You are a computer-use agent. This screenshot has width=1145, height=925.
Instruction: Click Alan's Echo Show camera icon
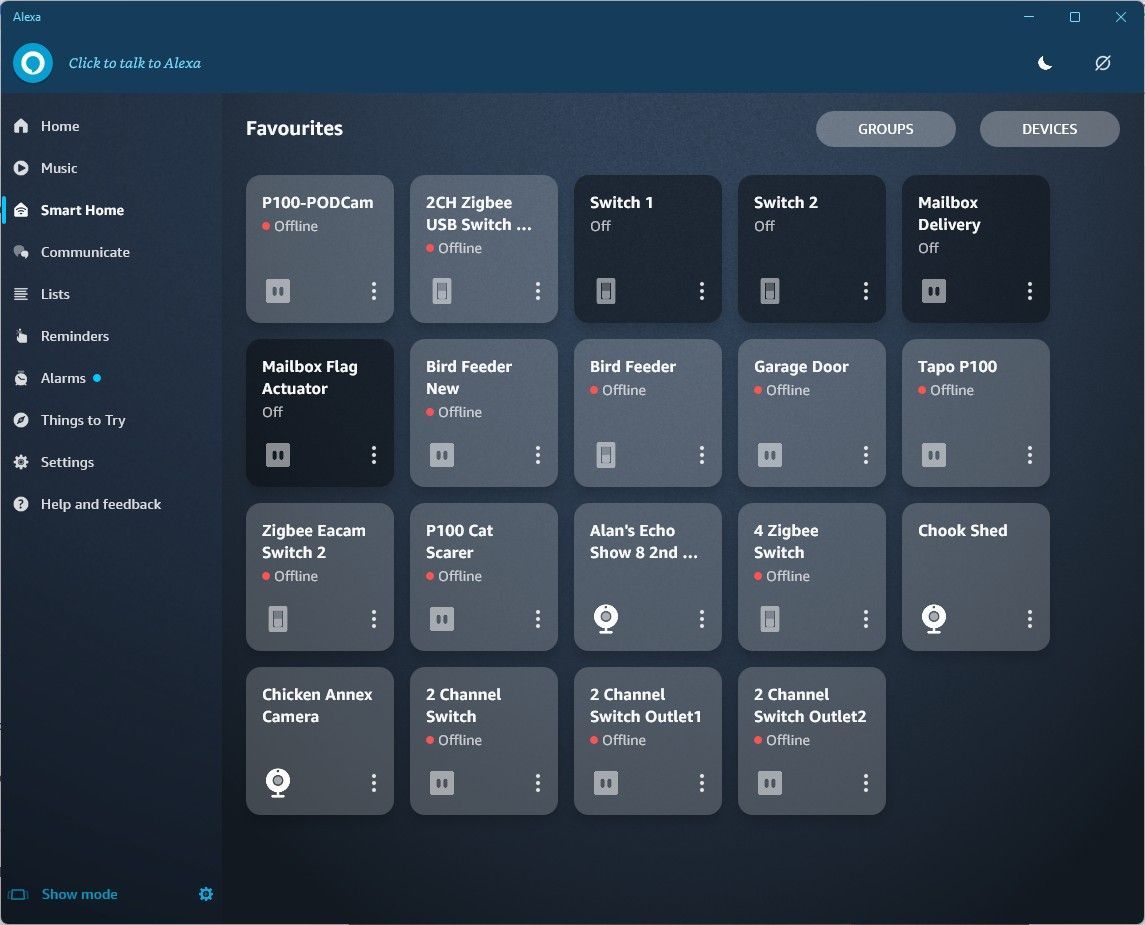point(606,619)
